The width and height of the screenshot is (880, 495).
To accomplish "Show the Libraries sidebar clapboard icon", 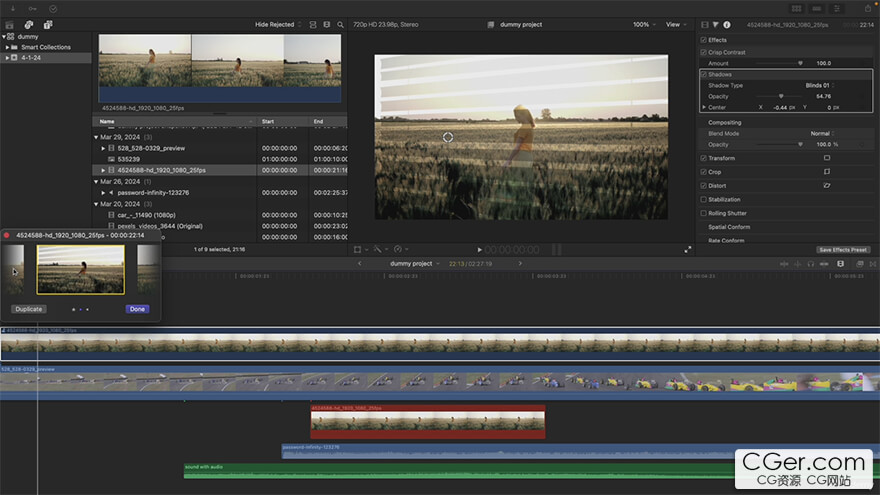I will pyautogui.click(x=10, y=25).
